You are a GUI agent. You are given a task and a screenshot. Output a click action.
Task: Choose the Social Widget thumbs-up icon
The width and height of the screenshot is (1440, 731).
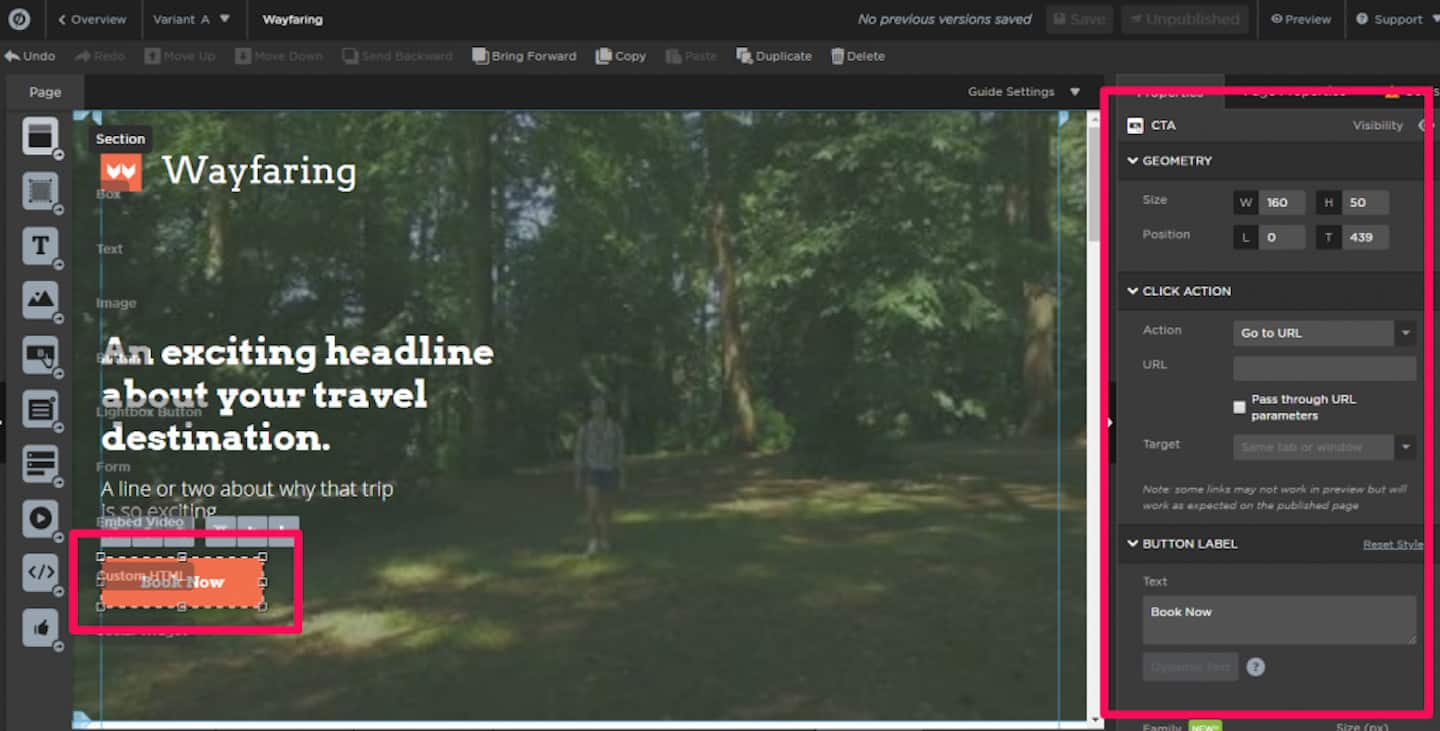(41, 628)
